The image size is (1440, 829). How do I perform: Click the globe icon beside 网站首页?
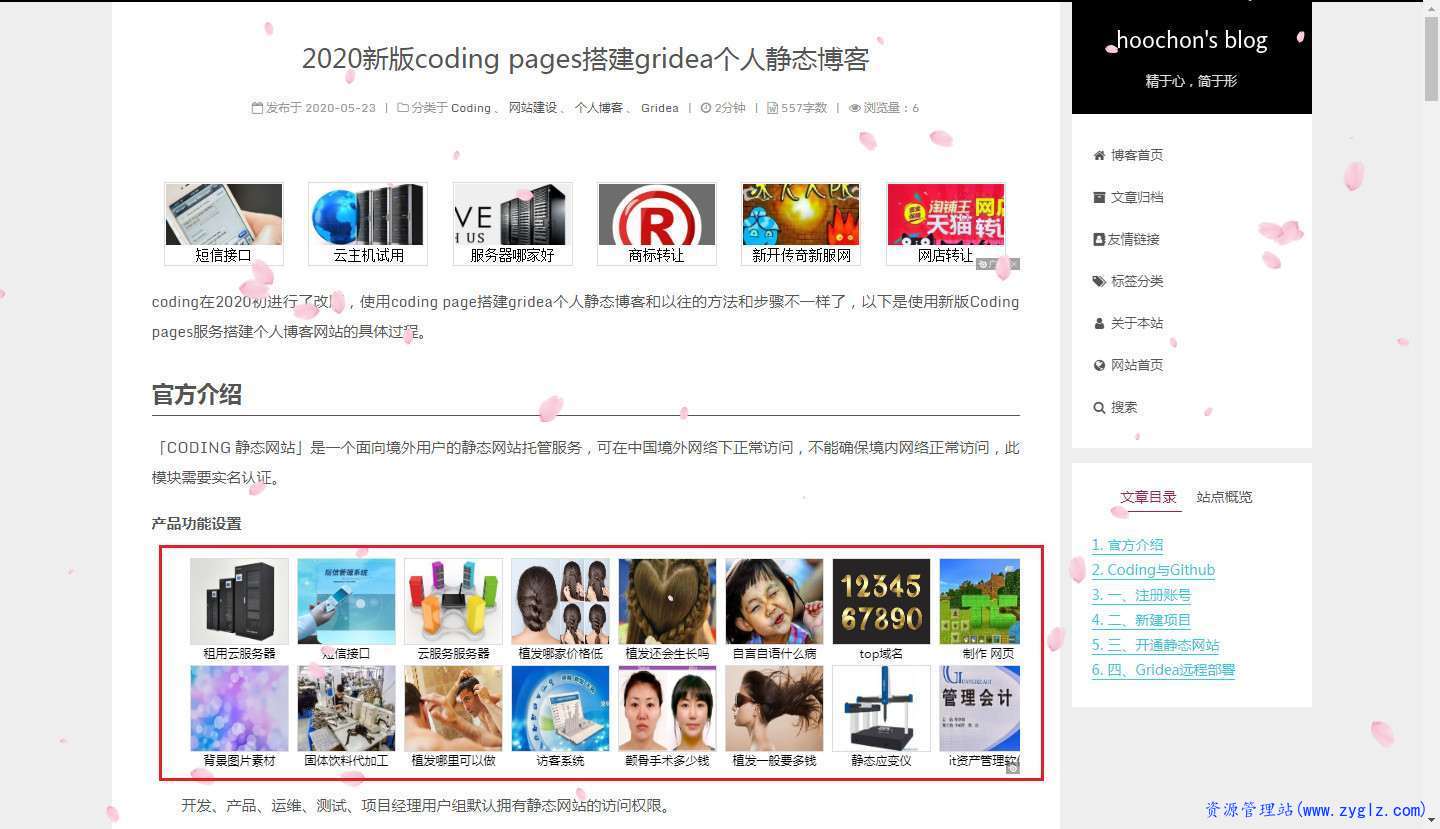(x=1099, y=365)
